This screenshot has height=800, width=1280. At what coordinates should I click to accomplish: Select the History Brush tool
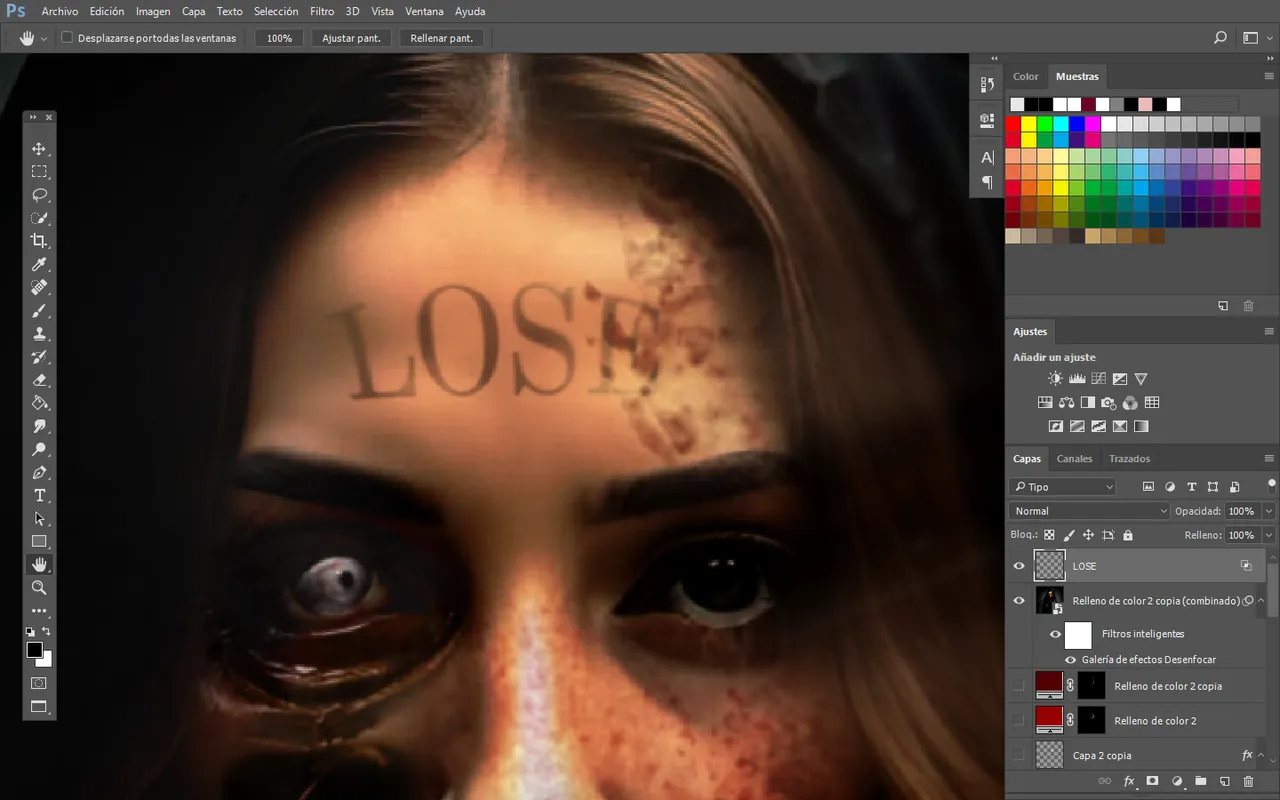[x=39, y=357]
